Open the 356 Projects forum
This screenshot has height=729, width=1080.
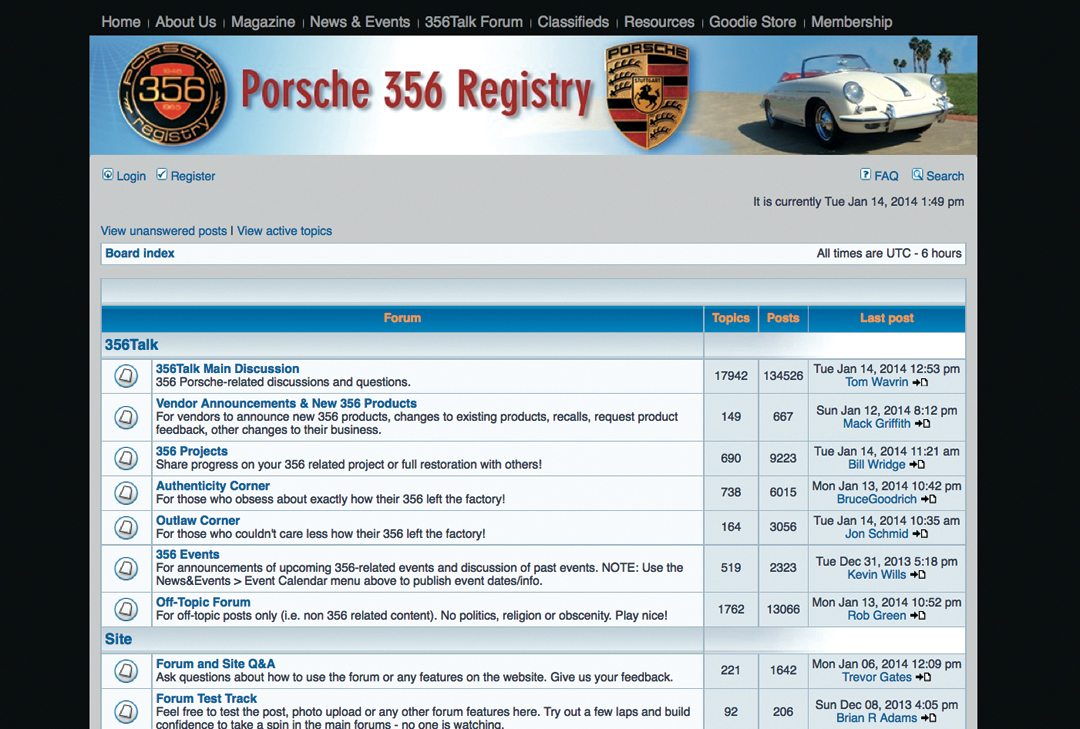[x=191, y=451]
